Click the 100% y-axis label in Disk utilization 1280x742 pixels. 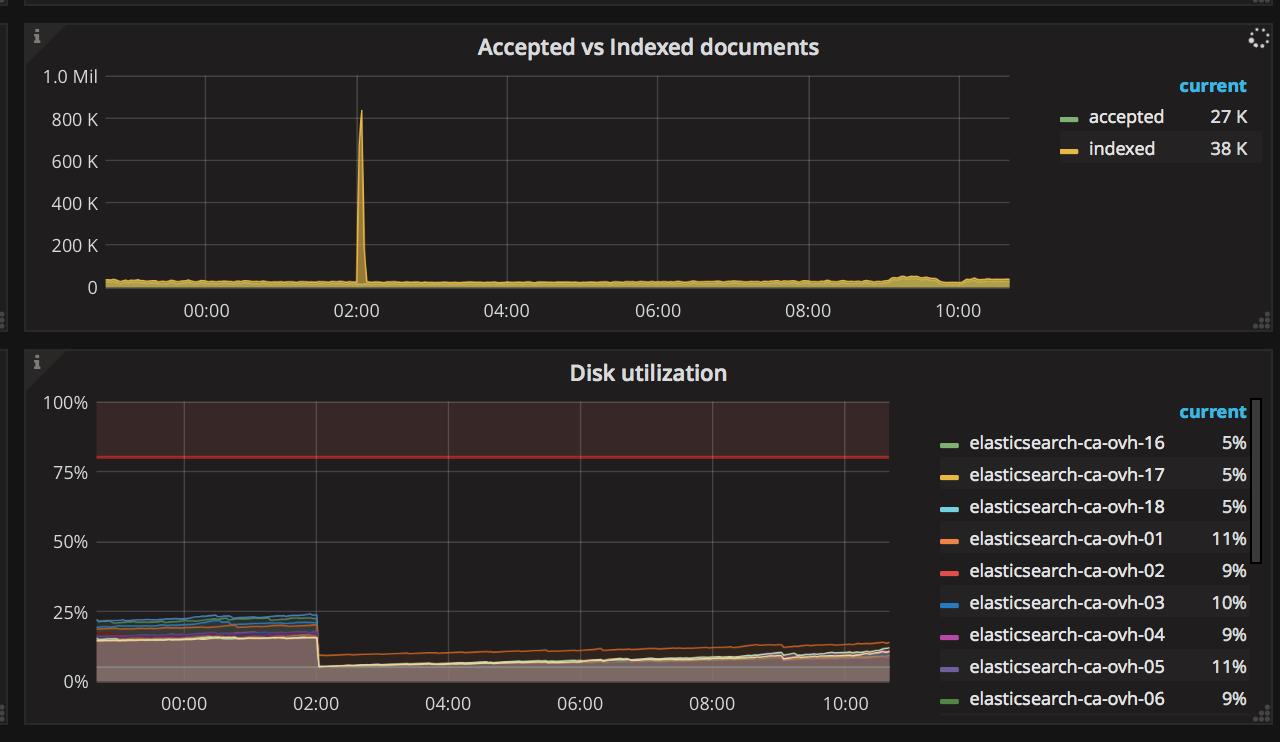66,402
